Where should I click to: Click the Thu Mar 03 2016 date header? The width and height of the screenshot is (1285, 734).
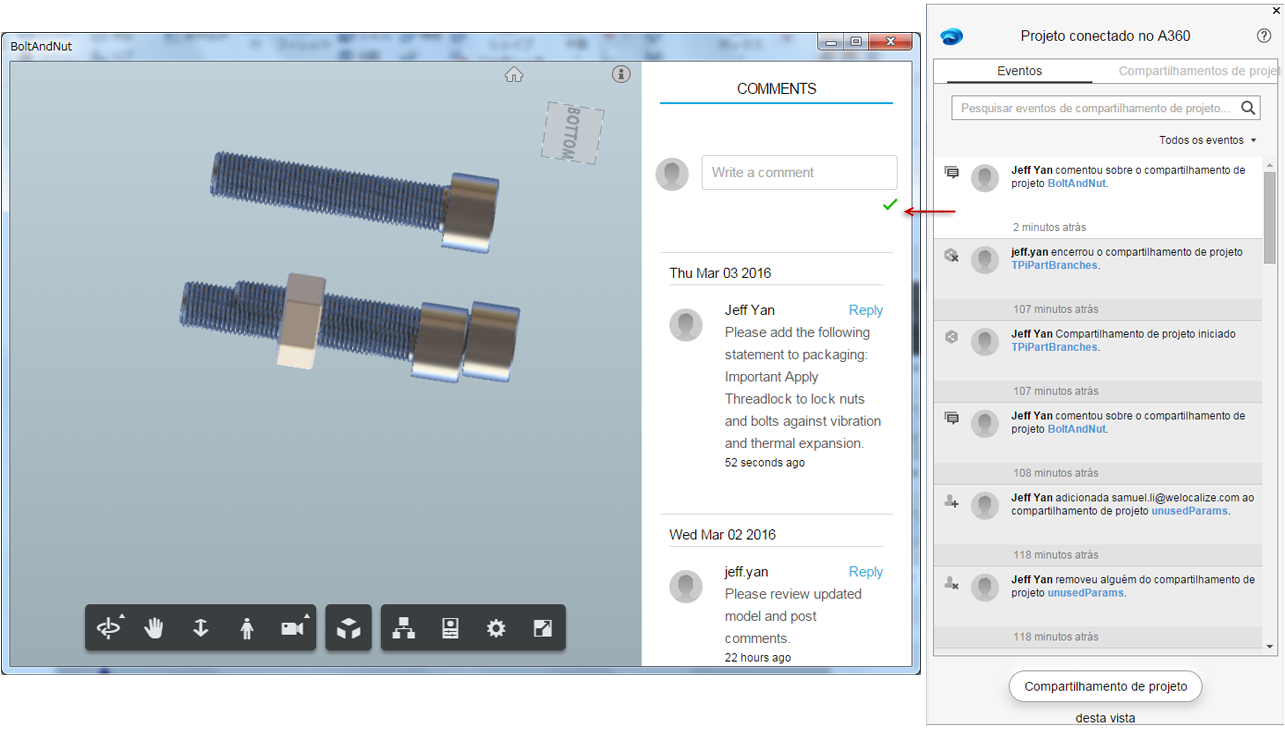pyautogui.click(x=720, y=273)
